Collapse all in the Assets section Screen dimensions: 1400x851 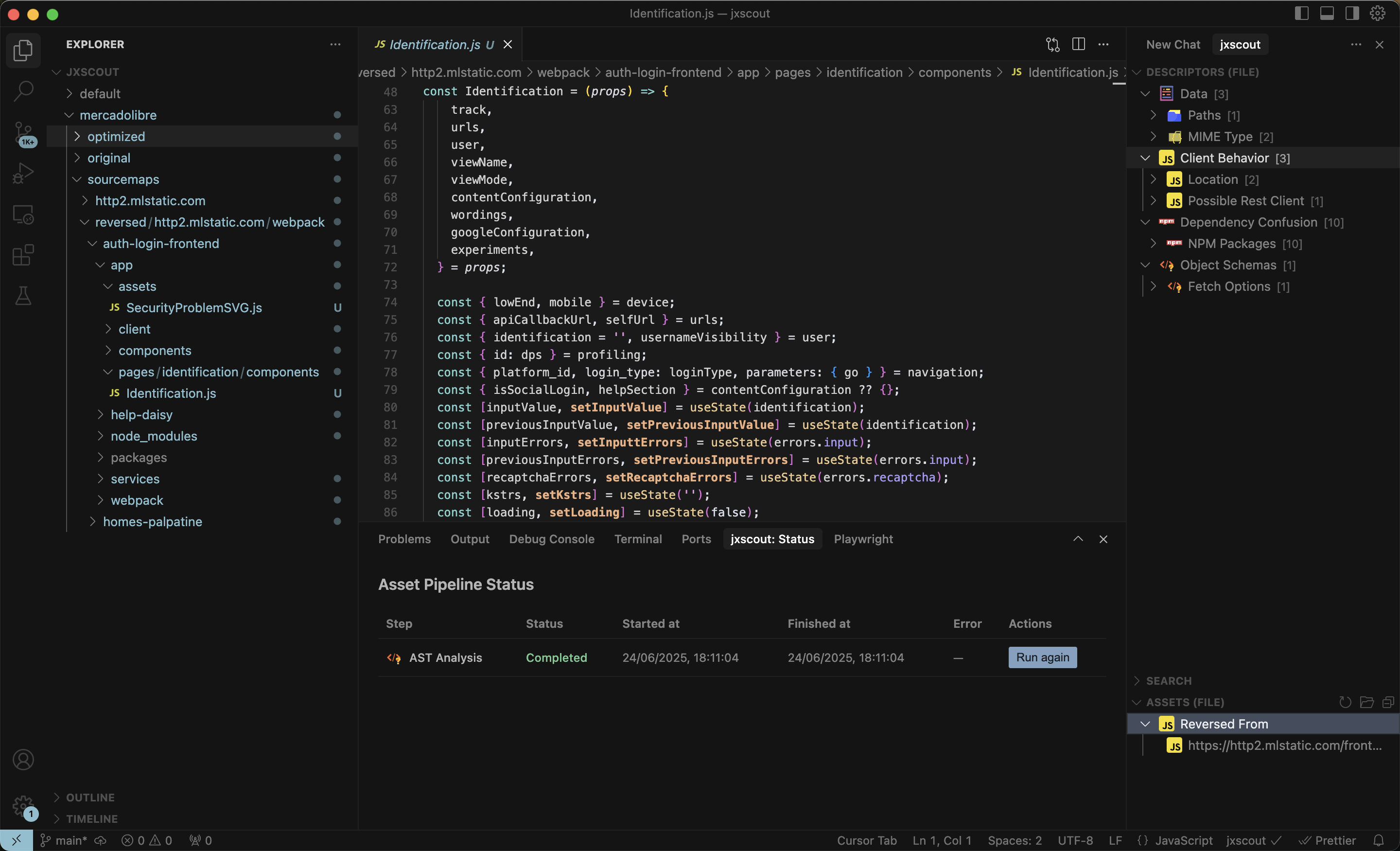[1387, 702]
